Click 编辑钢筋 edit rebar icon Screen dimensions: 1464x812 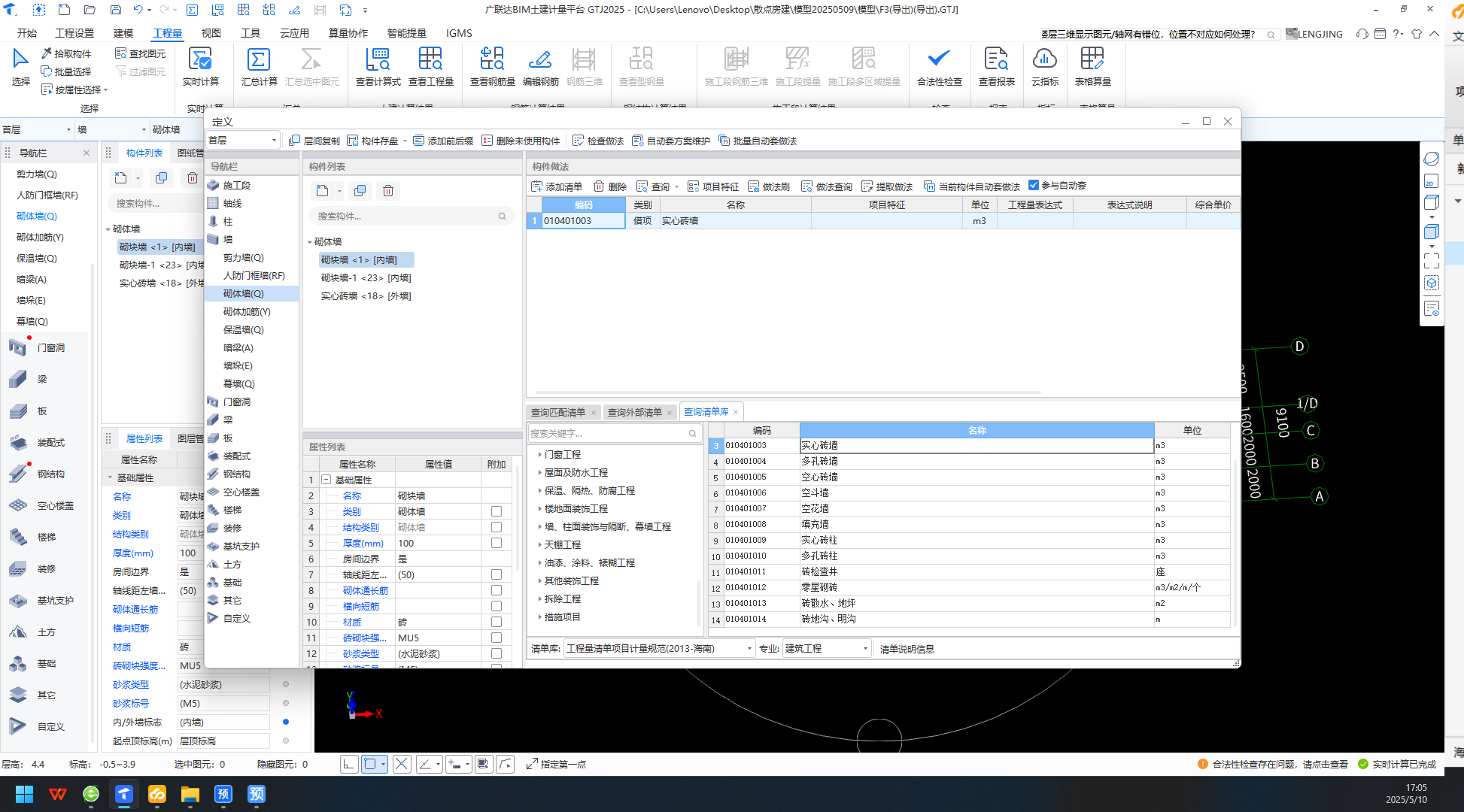point(540,66)
